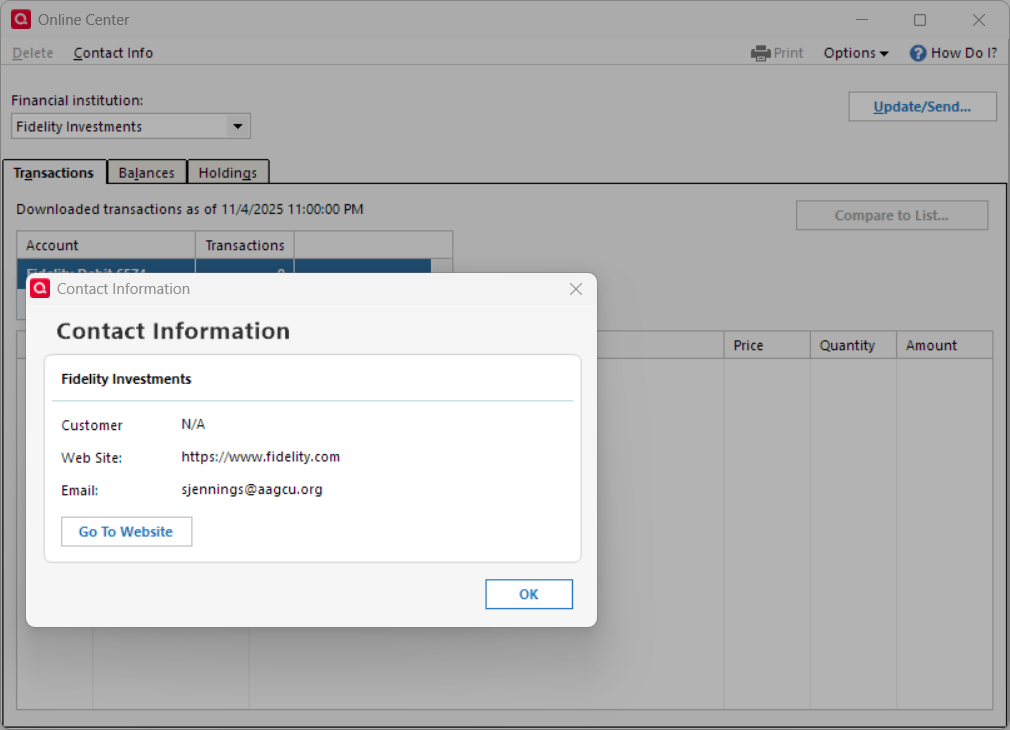
Task: Close the Contact Information dialog
Action: click(576, 289)
